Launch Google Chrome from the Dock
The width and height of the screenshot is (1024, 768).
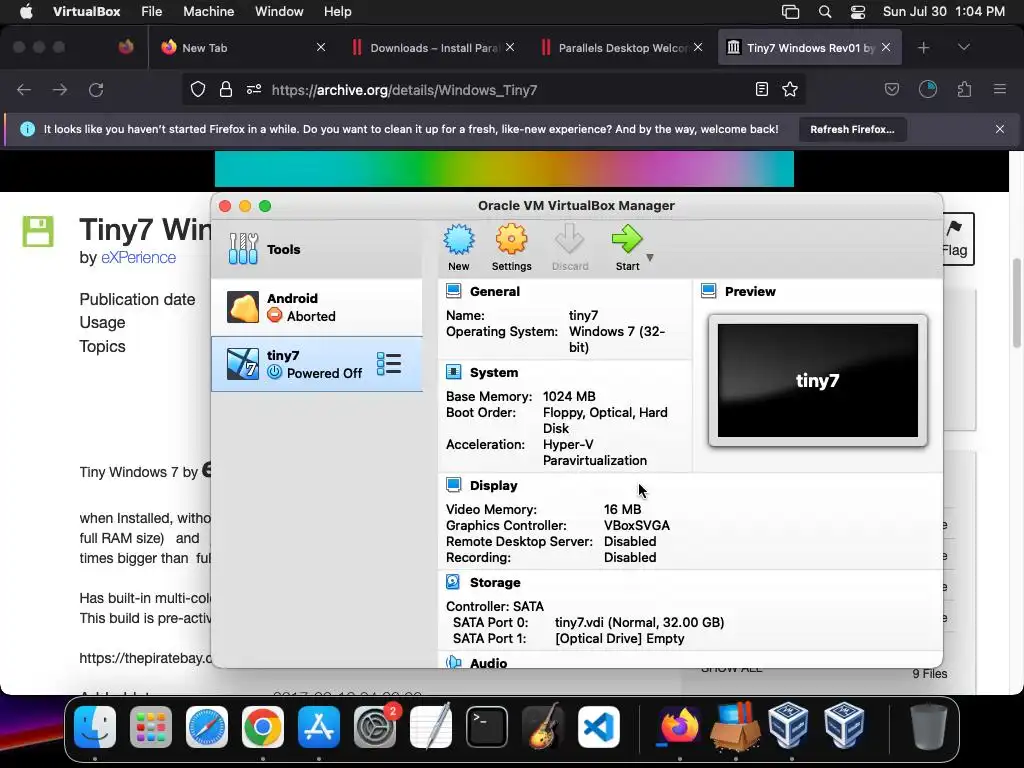coord(263,727)
